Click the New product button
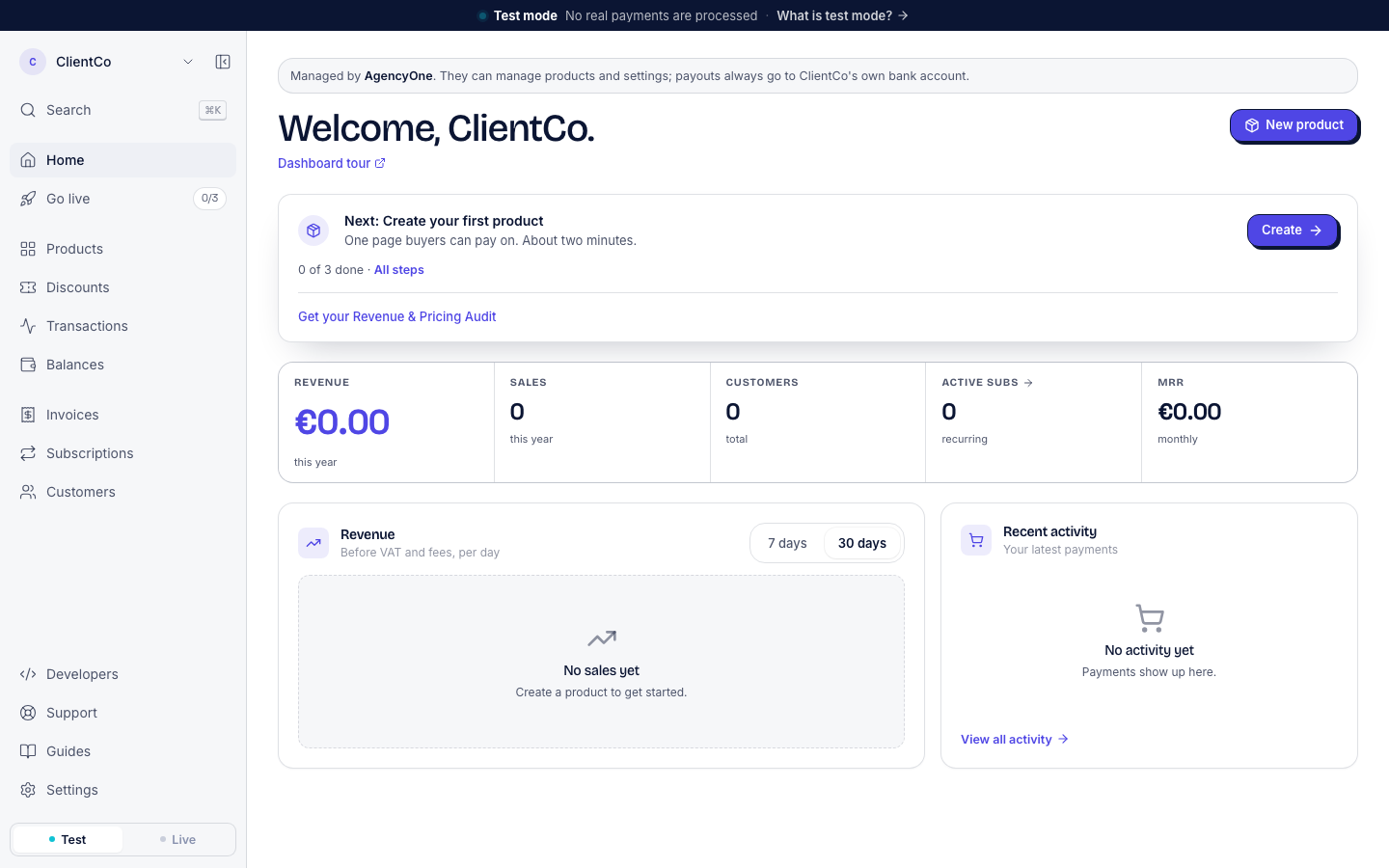The height and width of the screenshot is (868, 1389). 1294,125
